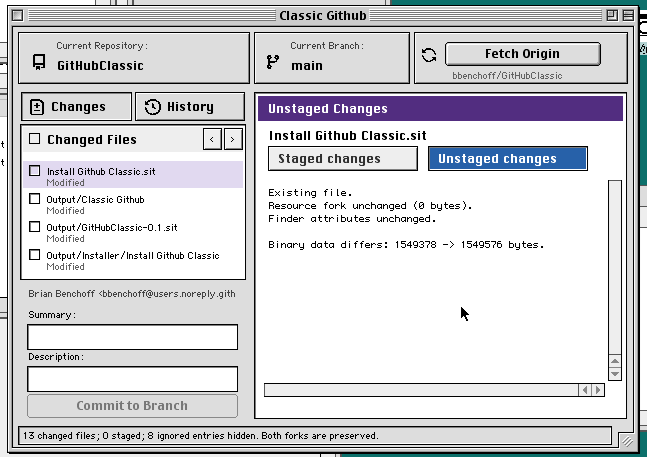This screenshot has width=647, height=457.
Task: Show Unstaged changes view
Action: [x=508, y=159]
